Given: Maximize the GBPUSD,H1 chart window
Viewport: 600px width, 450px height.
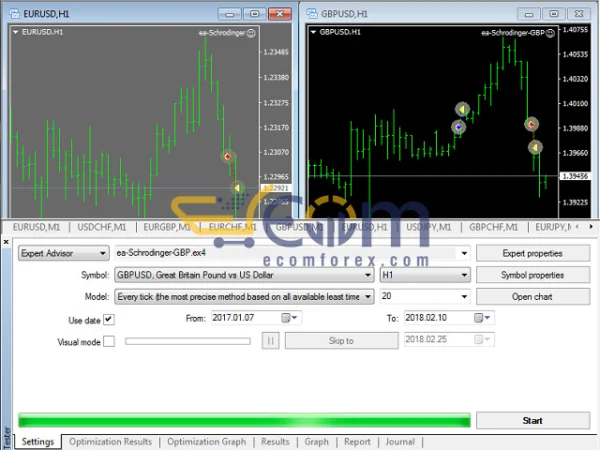Looking at the screenshot, I should [554, 14].
